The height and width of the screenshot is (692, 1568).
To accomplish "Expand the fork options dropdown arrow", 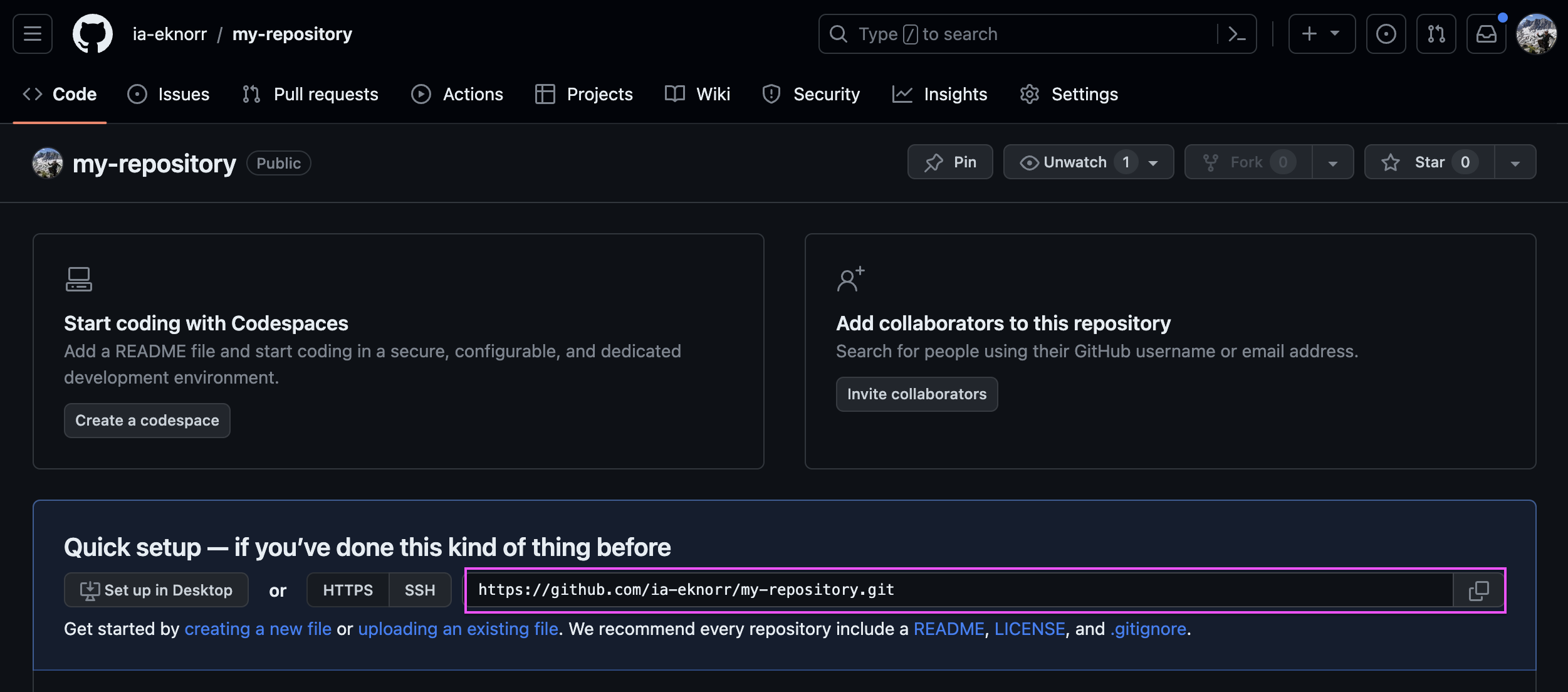I will 1333,162.
